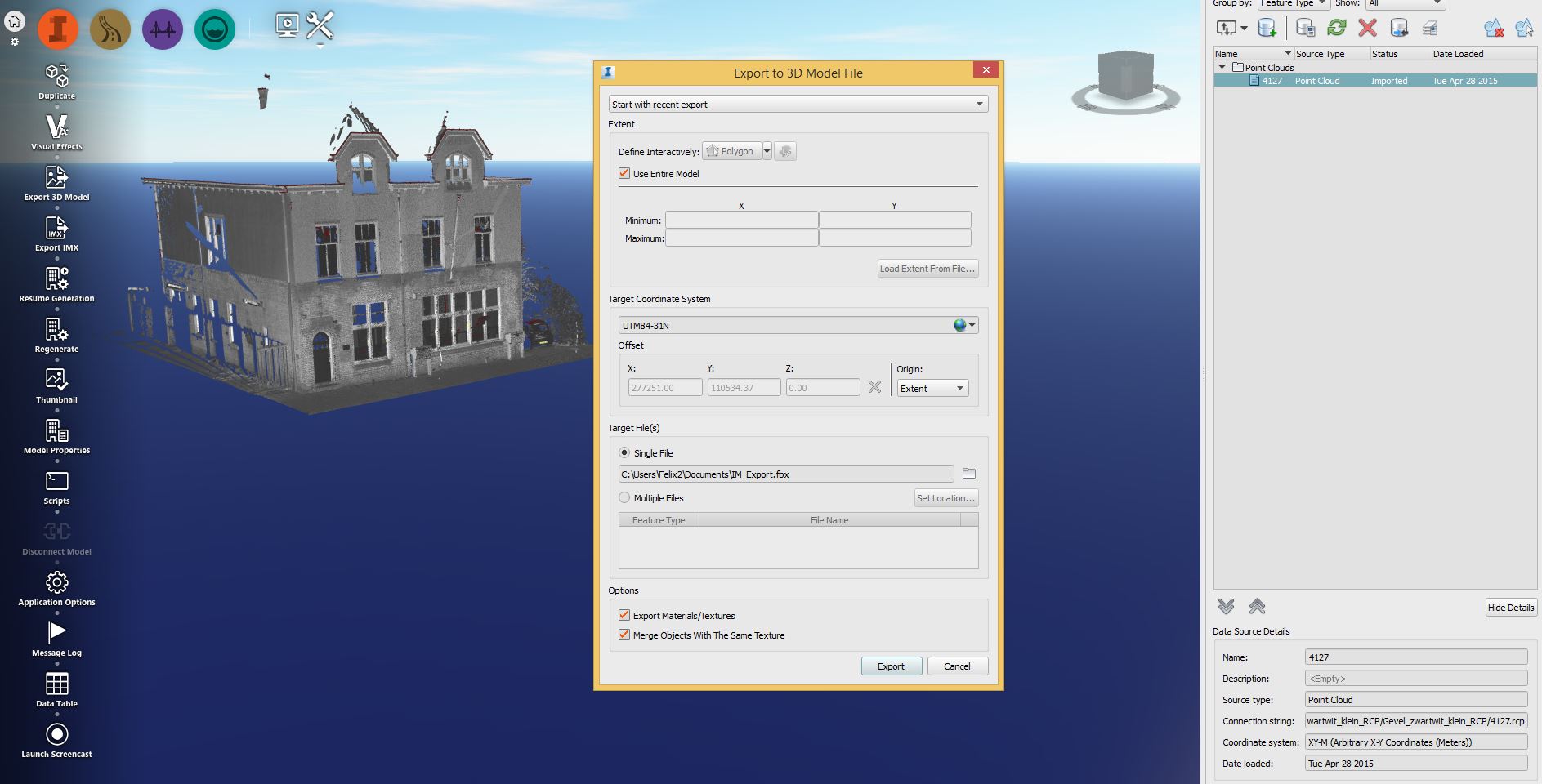The image size is (1542, 784).
Task: Uncheck the Use Entire Model checkbox
Action: pos(624,174)
